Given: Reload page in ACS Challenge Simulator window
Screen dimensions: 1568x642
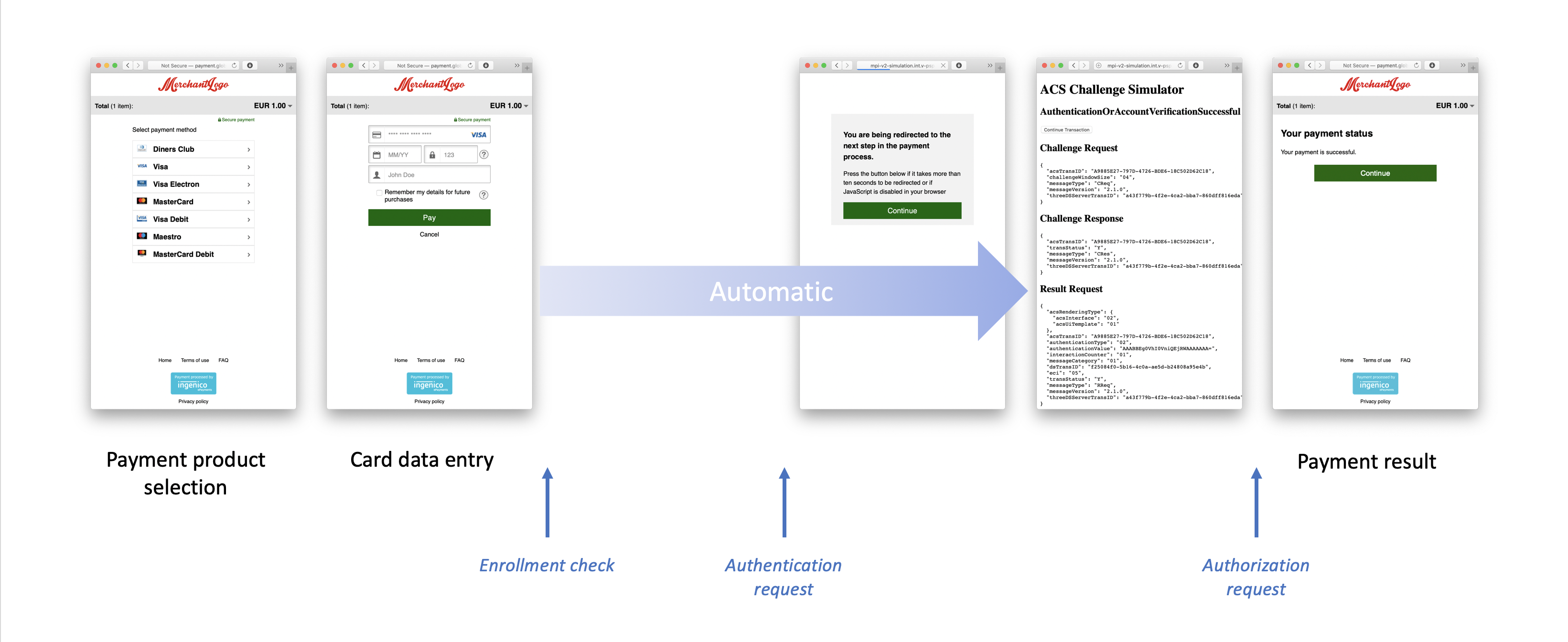Looking at the screenshot, I should coord(1180,66).
